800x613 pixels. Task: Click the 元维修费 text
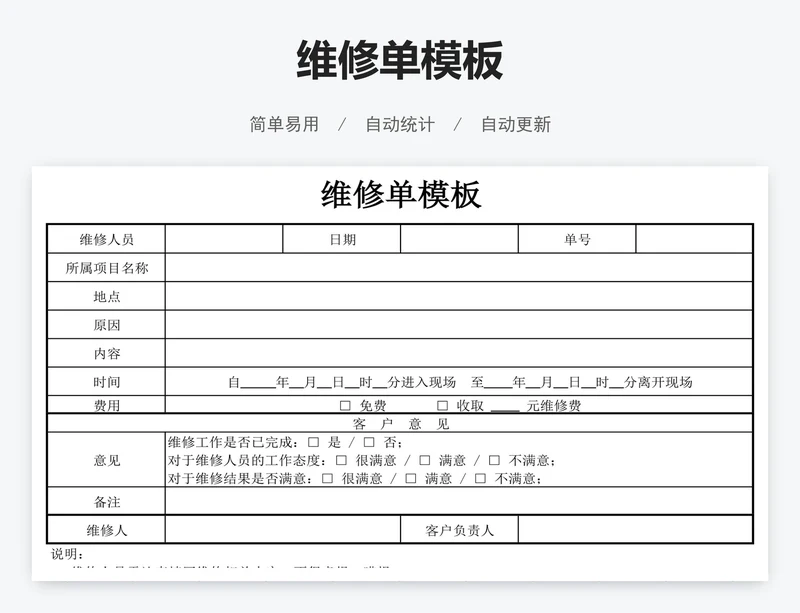pos(554,406)
